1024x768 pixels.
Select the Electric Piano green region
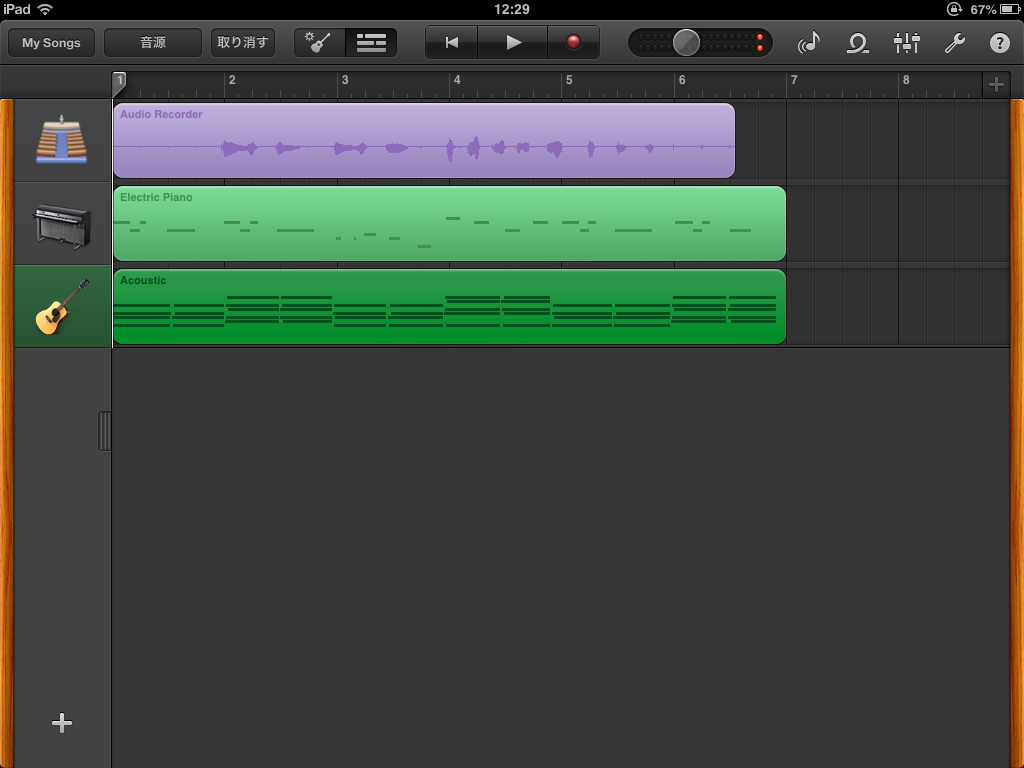click(450, 223)
